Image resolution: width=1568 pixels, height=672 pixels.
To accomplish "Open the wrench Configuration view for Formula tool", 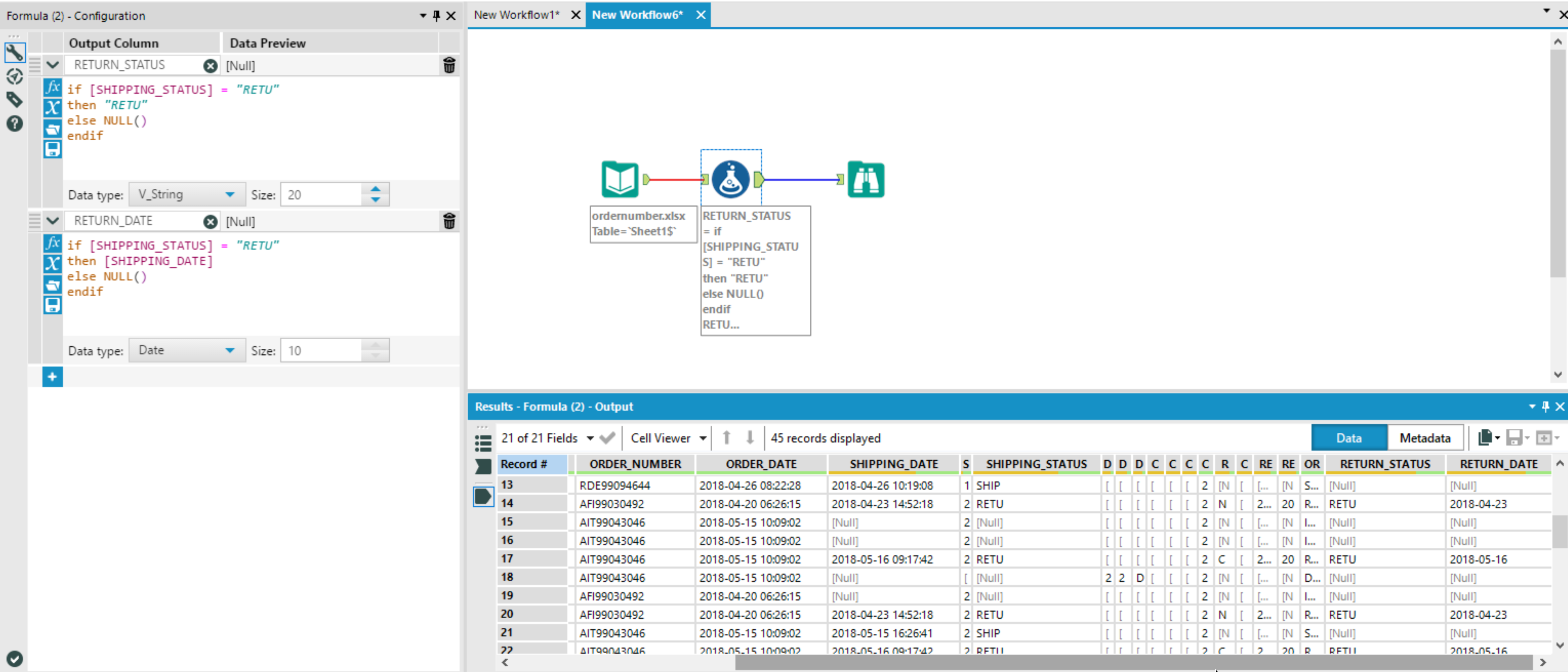I will coord(15,53).
